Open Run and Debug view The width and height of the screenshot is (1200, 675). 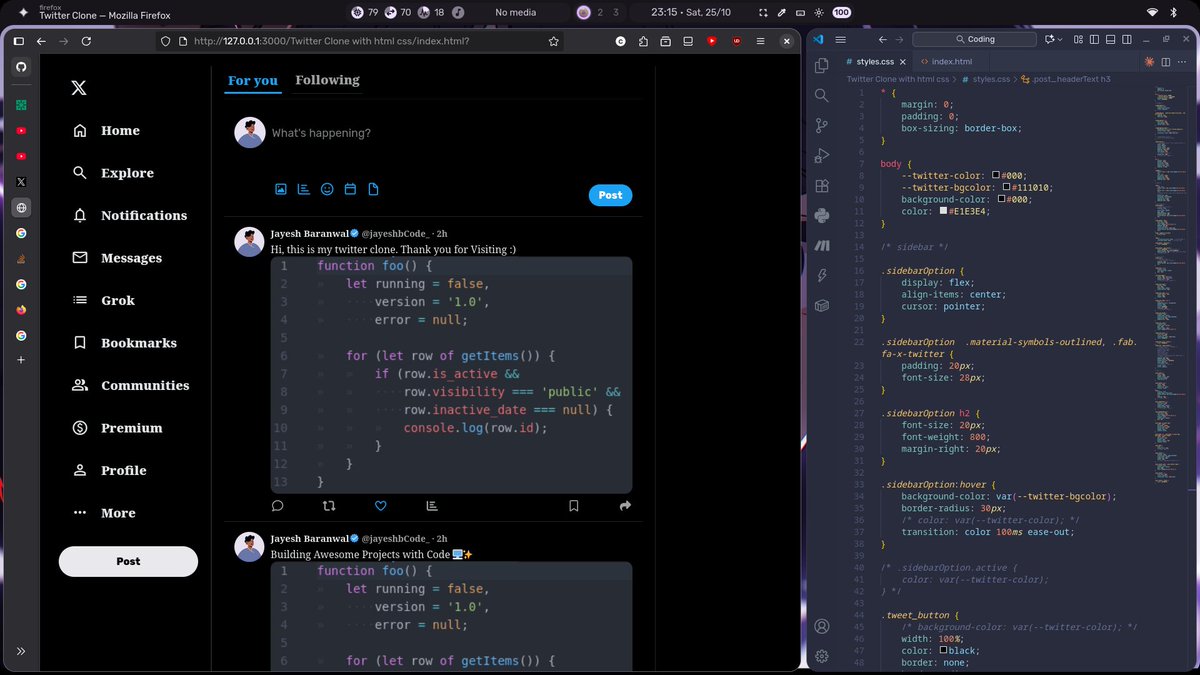tap(822, 155)
